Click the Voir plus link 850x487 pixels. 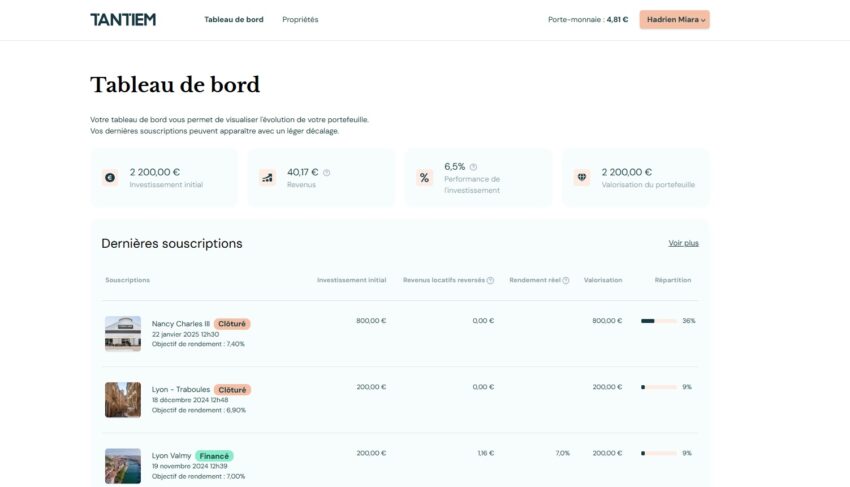pos(683,243)
